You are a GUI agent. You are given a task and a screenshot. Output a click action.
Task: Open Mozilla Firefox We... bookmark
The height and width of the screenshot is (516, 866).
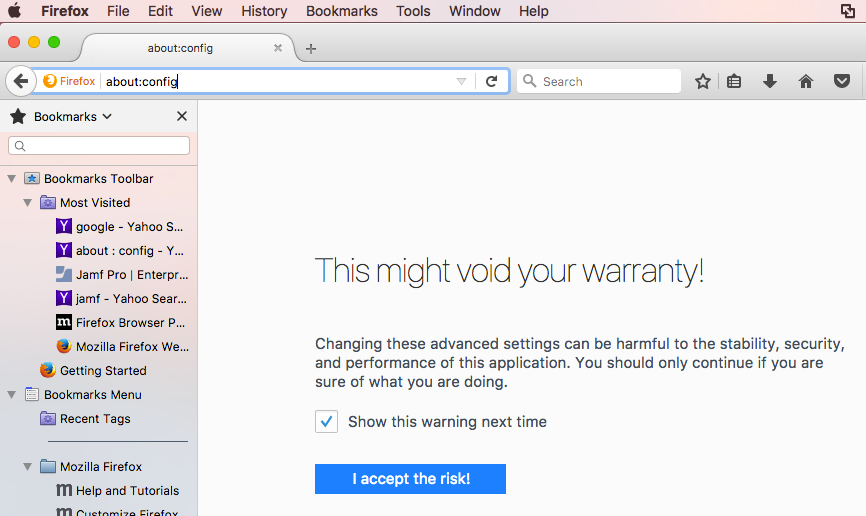click(123, 346)
